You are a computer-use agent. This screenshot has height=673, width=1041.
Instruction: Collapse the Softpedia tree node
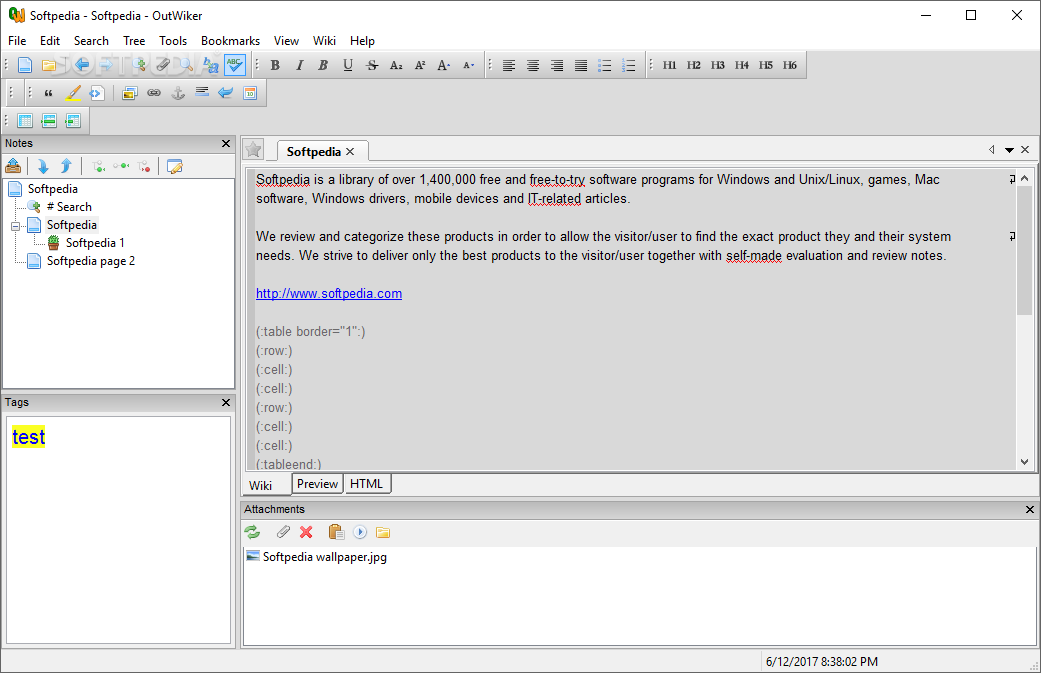[x=15, y=226]
